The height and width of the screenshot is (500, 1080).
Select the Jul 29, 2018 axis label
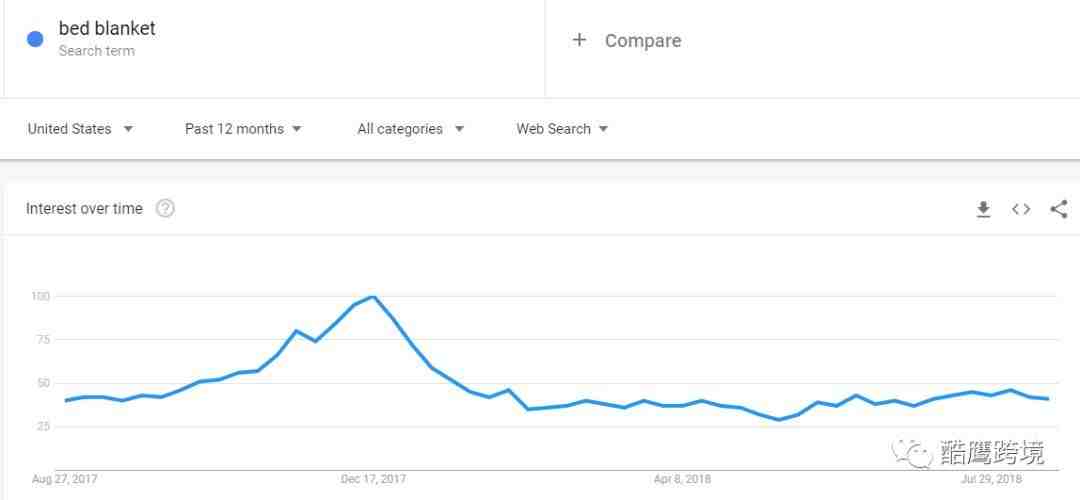[x=991, y=479]
